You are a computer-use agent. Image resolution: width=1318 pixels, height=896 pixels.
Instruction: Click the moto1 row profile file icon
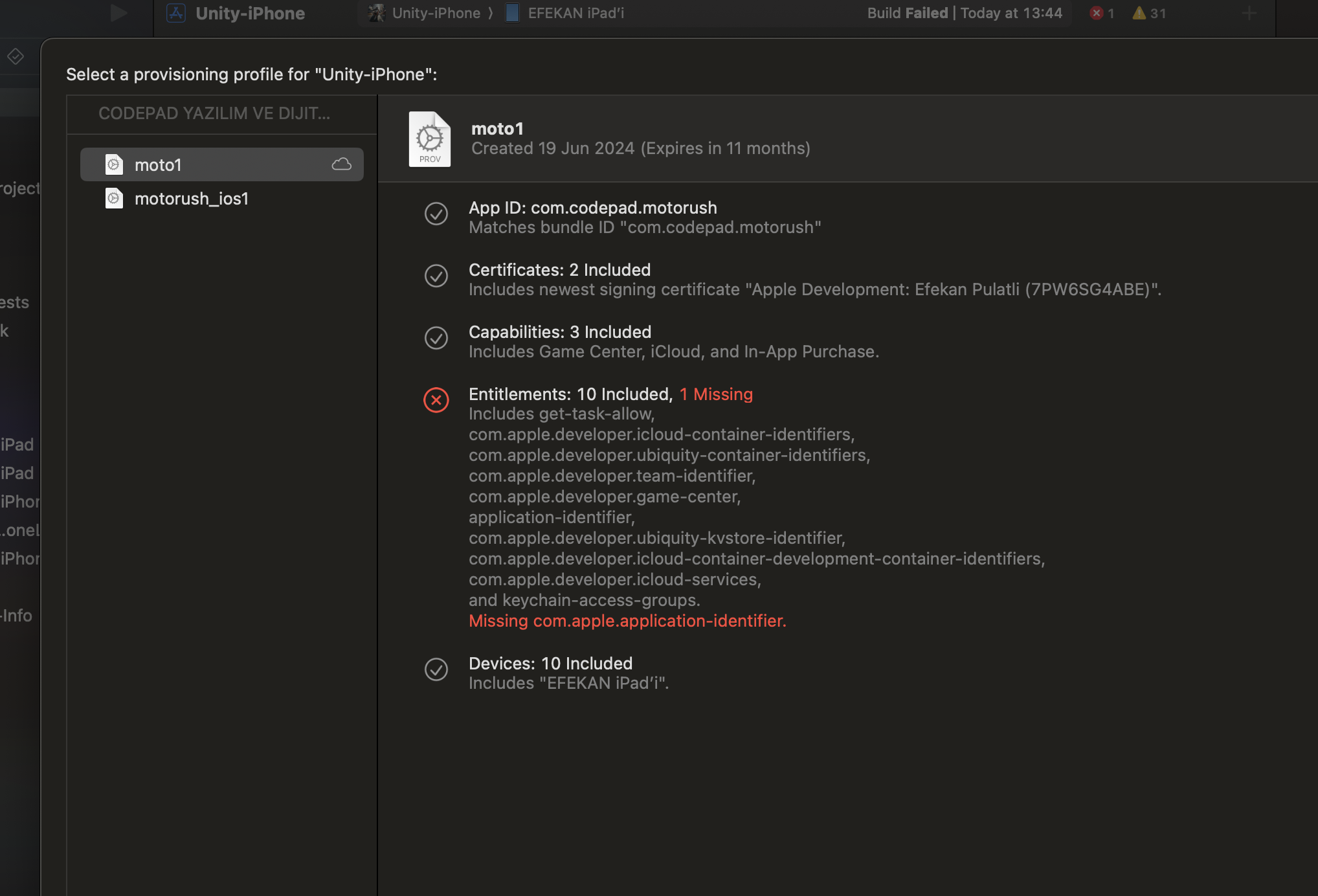114,164
